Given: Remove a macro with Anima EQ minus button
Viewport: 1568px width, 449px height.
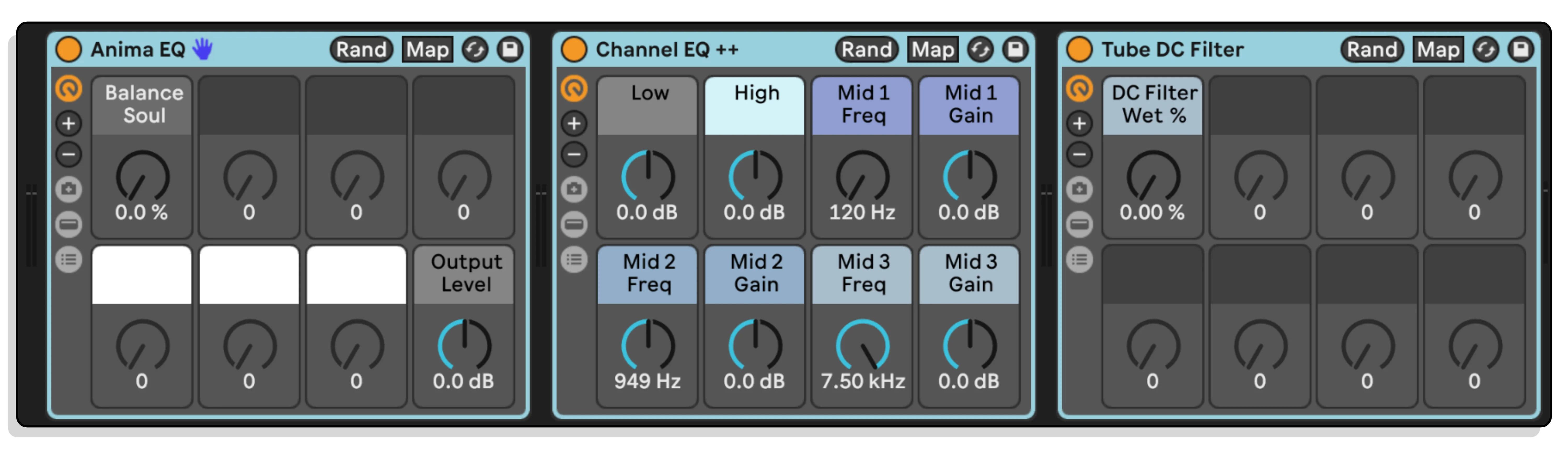Looking at the screenshot, I should (69, 154).
